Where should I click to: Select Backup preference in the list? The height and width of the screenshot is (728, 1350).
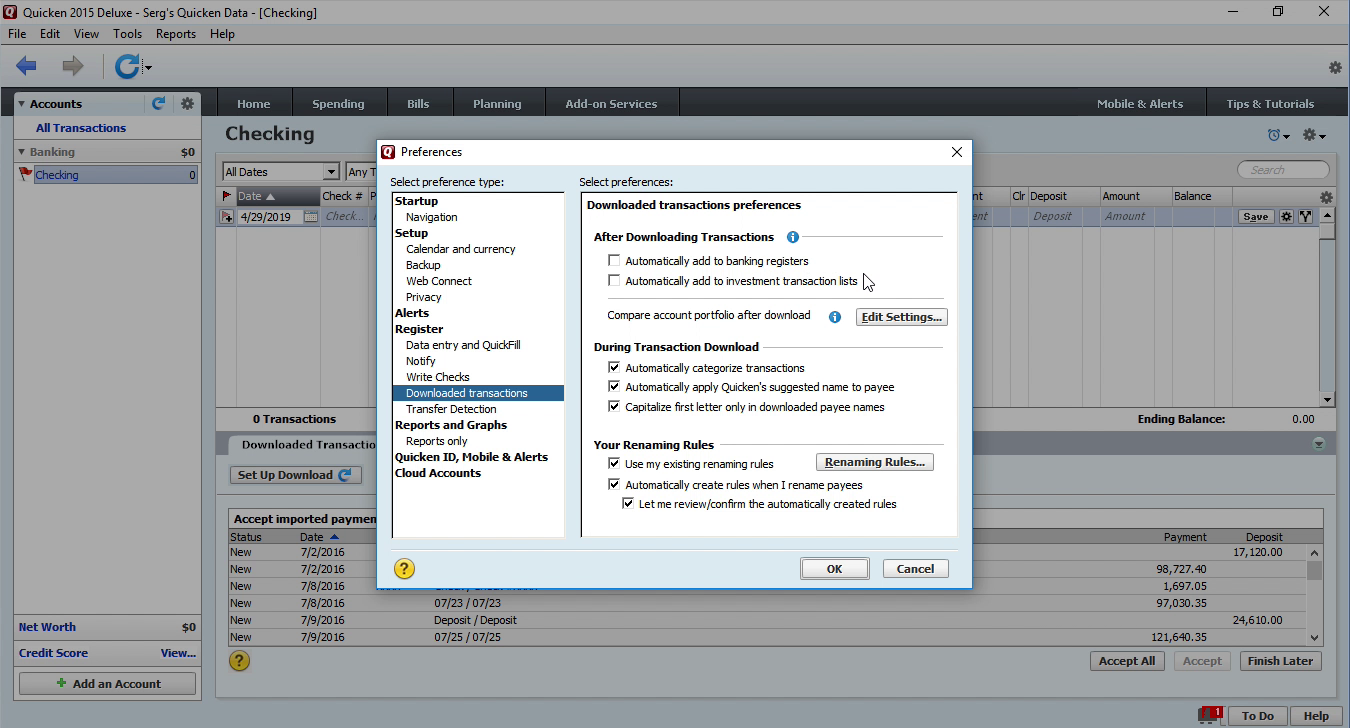pos(423,265)
